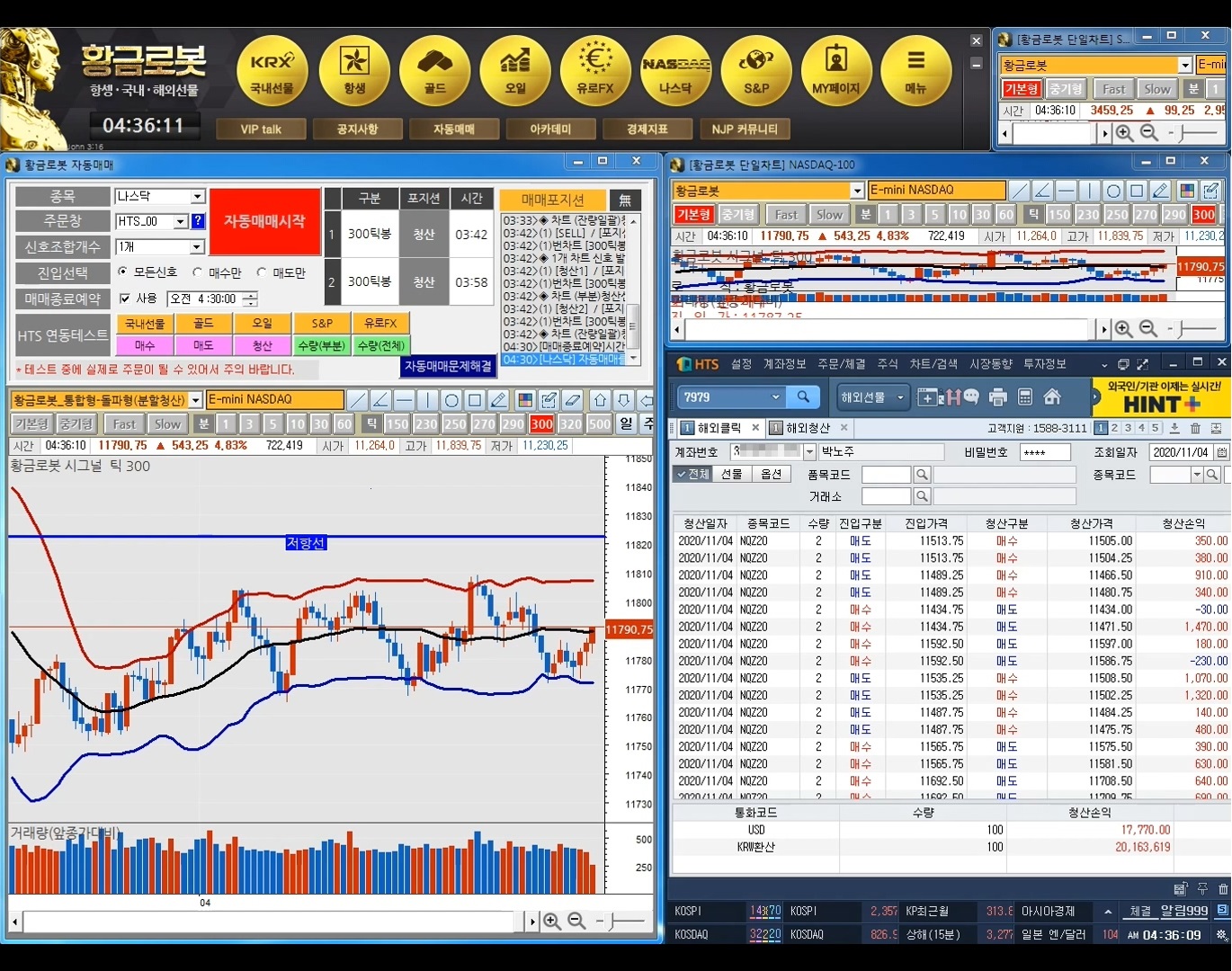Image resolution: width=1232 pixels, height=971 pixels.
Task: Click the blue question mark help icon
Action: point(198,221)
